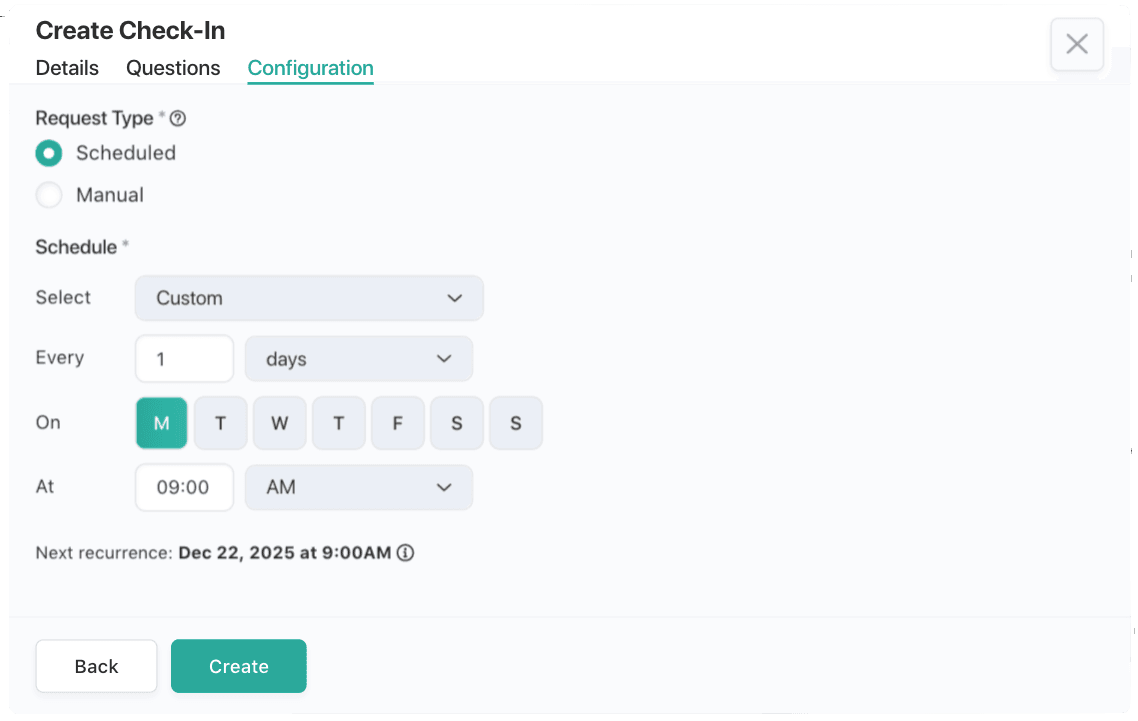Image resolution: width=1138 pixels, height=721 pixels.
Task: Switch to the Details tab
Action: click(66, 68)
